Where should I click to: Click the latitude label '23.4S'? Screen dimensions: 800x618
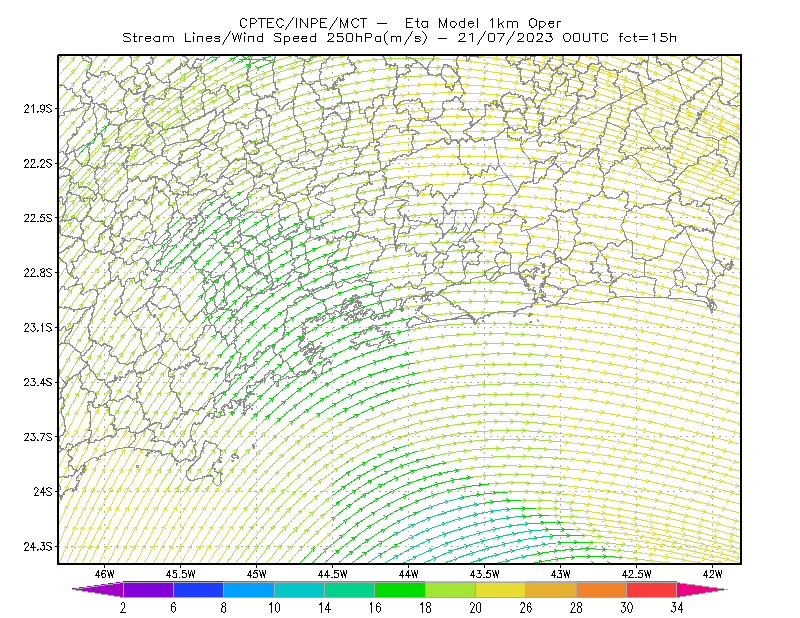click(38, 382)
